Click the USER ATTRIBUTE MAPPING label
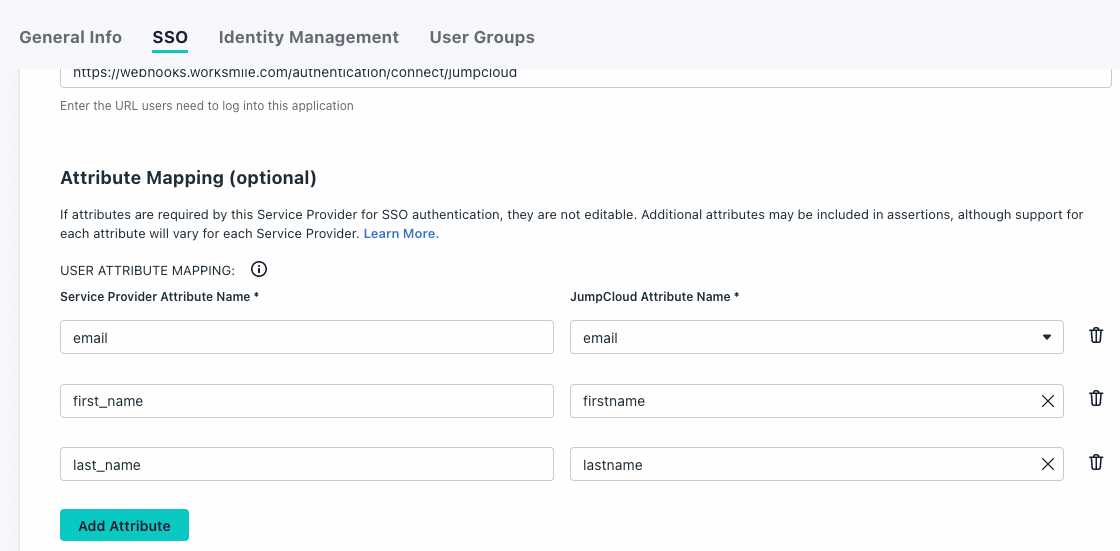The height and width of the screenshot is (551, 1120). tap(147, 270)
